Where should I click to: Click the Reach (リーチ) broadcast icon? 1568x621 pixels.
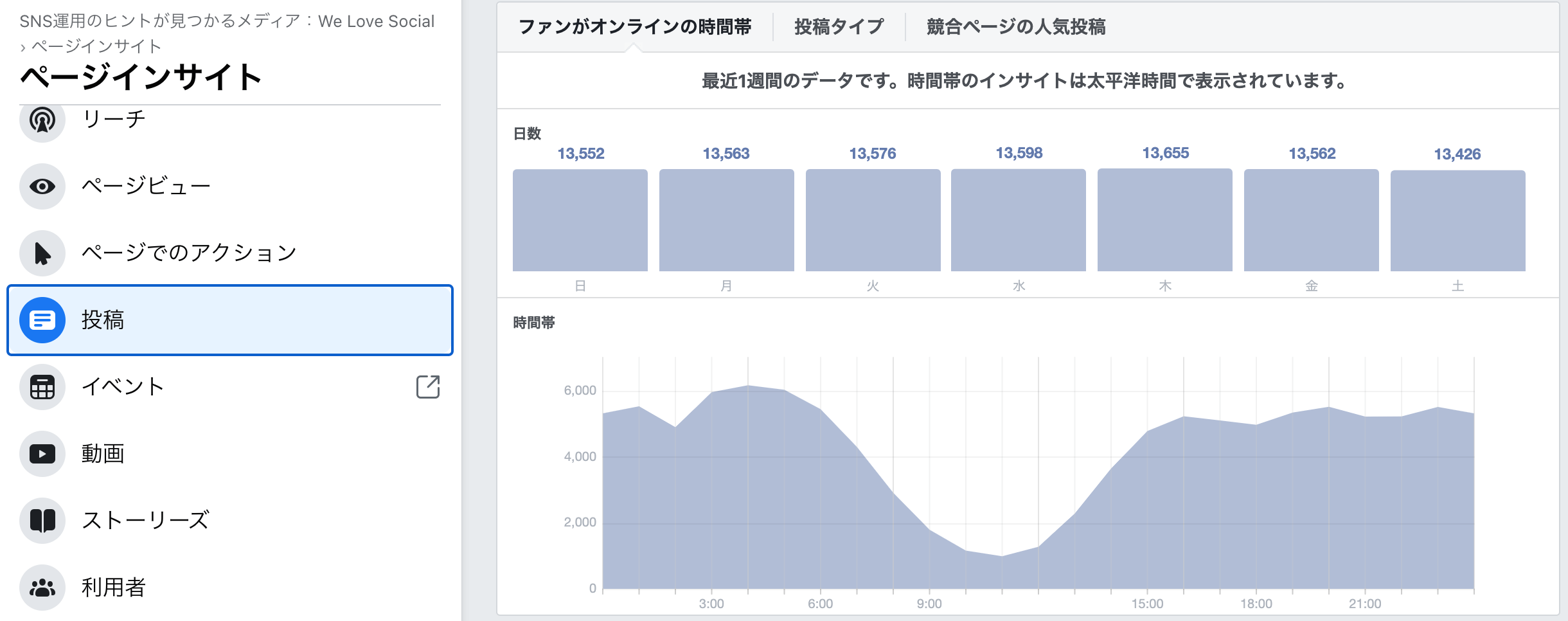pos(42,120)
